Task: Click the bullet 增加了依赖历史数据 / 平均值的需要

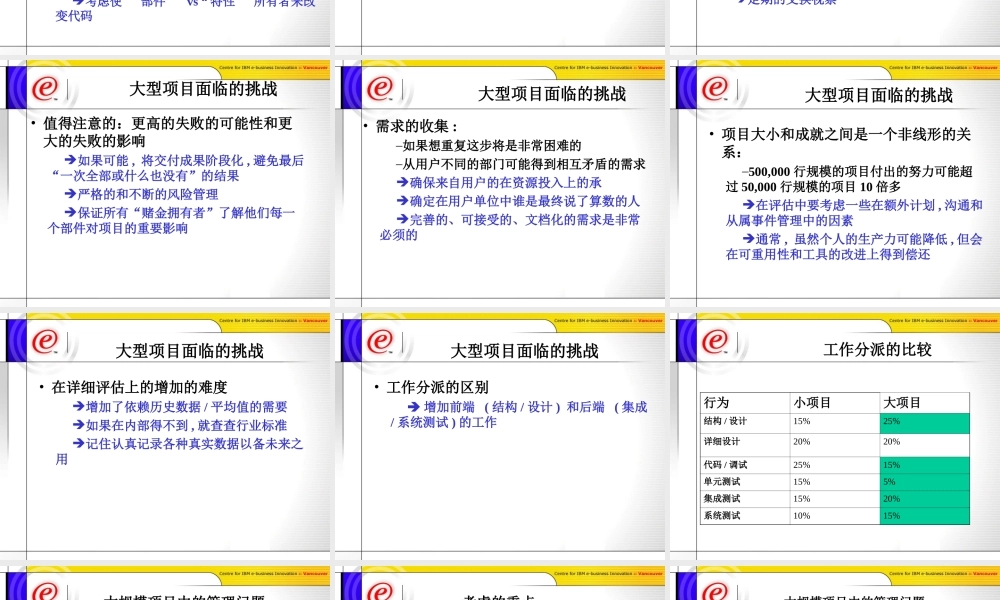Action: pyautogui.click(x=180, y=407)
